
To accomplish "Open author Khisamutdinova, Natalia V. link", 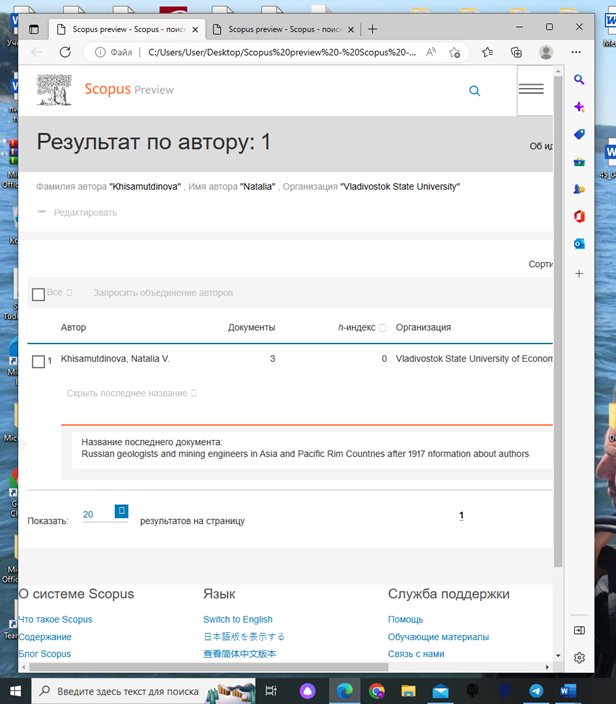I will [x=115, y=358].
